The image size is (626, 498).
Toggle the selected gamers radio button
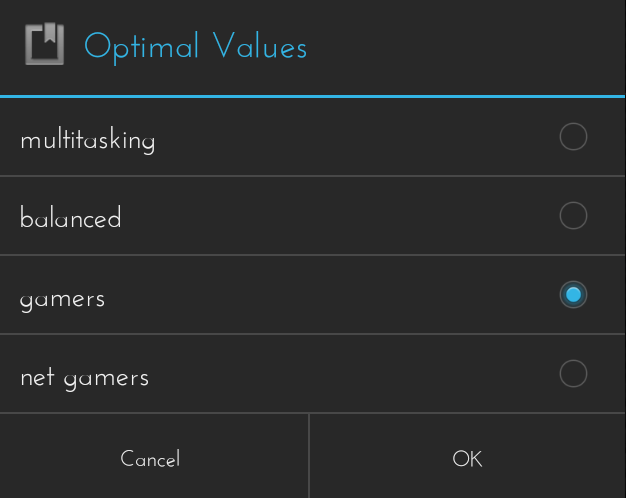point(573,295)
